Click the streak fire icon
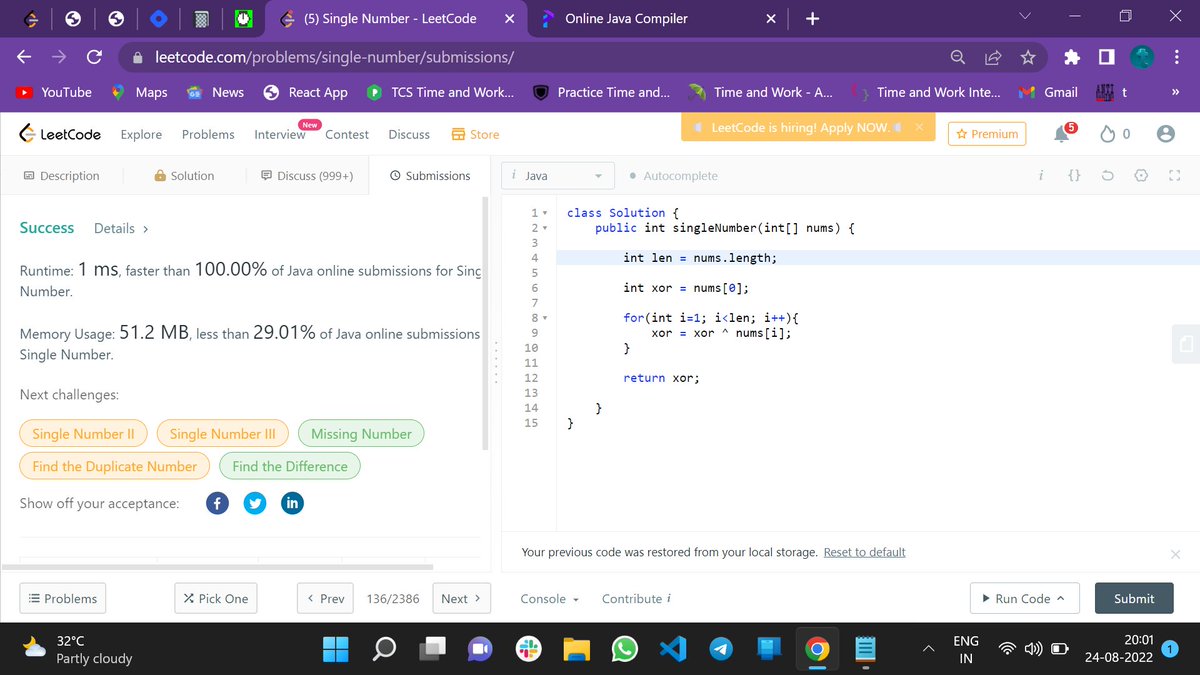The width and height of the screenshot is (1200, 675). tap(1107, 134)
